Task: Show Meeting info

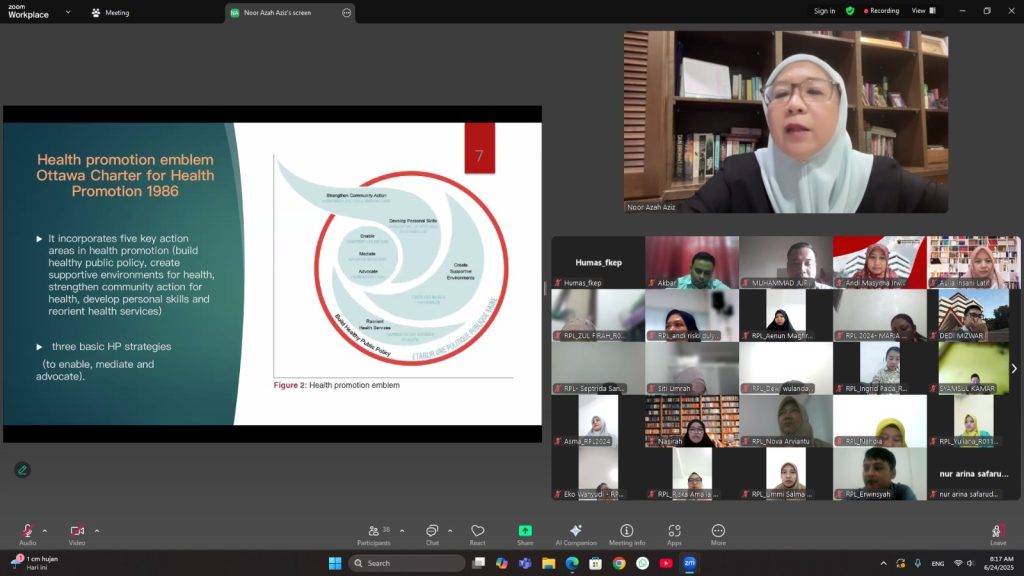Action: click(627, 531)
